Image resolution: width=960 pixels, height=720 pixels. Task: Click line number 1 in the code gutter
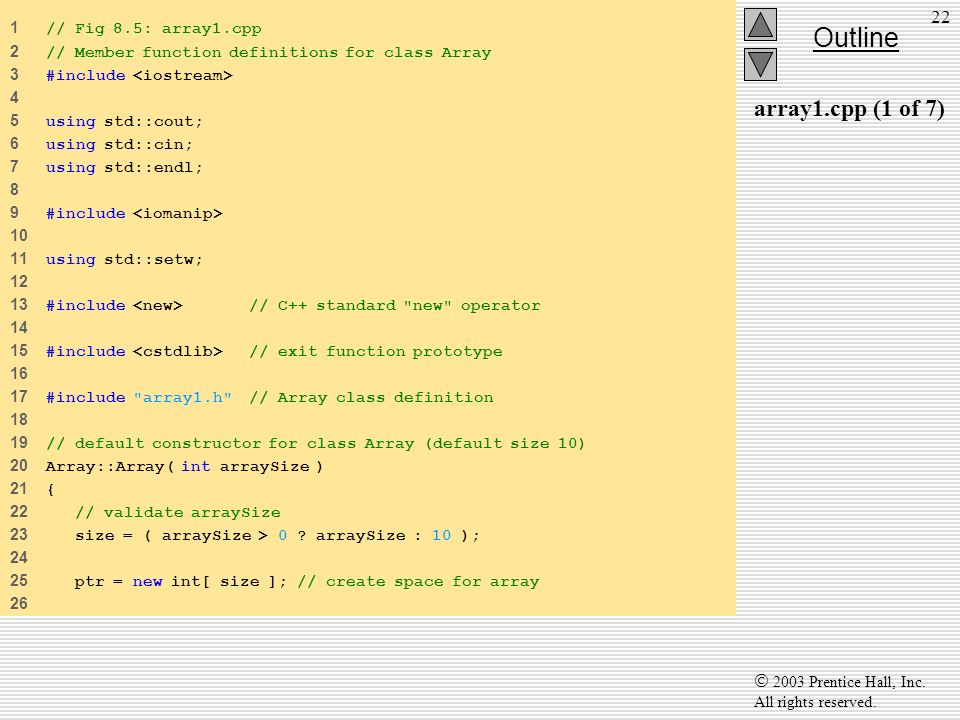tap(14, 28)
